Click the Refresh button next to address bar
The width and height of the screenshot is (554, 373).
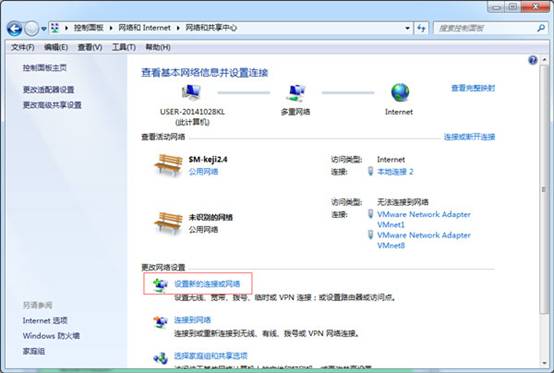point(421,28)
